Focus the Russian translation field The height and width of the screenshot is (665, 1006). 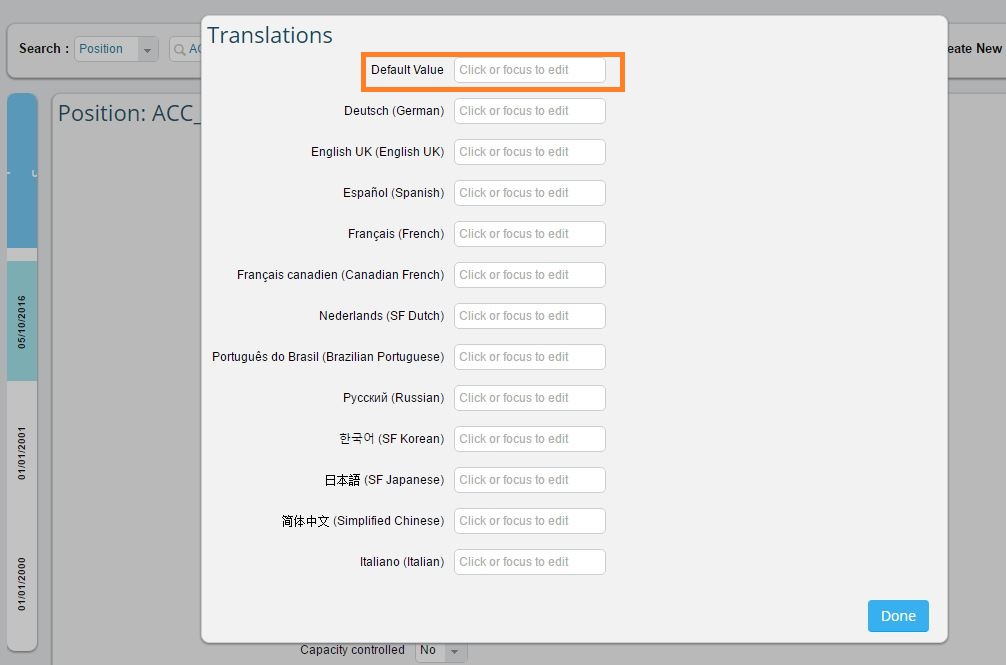click(x=529, y=398)
